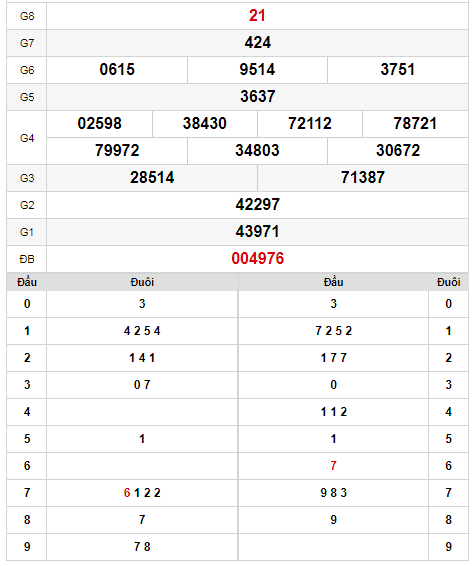Select G4 number 34803
This screenshot has width=473, height=566.
[257, 151]
